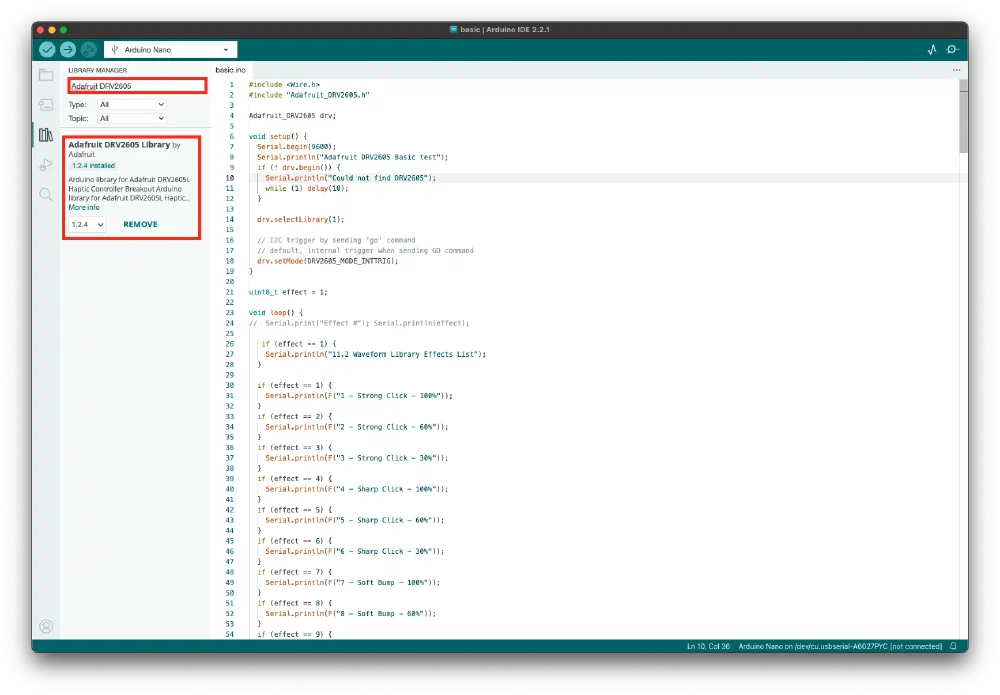Collapse the Library Manager sidebar icon
Viewport: 1000px width, 695px height.
(46, 135)
